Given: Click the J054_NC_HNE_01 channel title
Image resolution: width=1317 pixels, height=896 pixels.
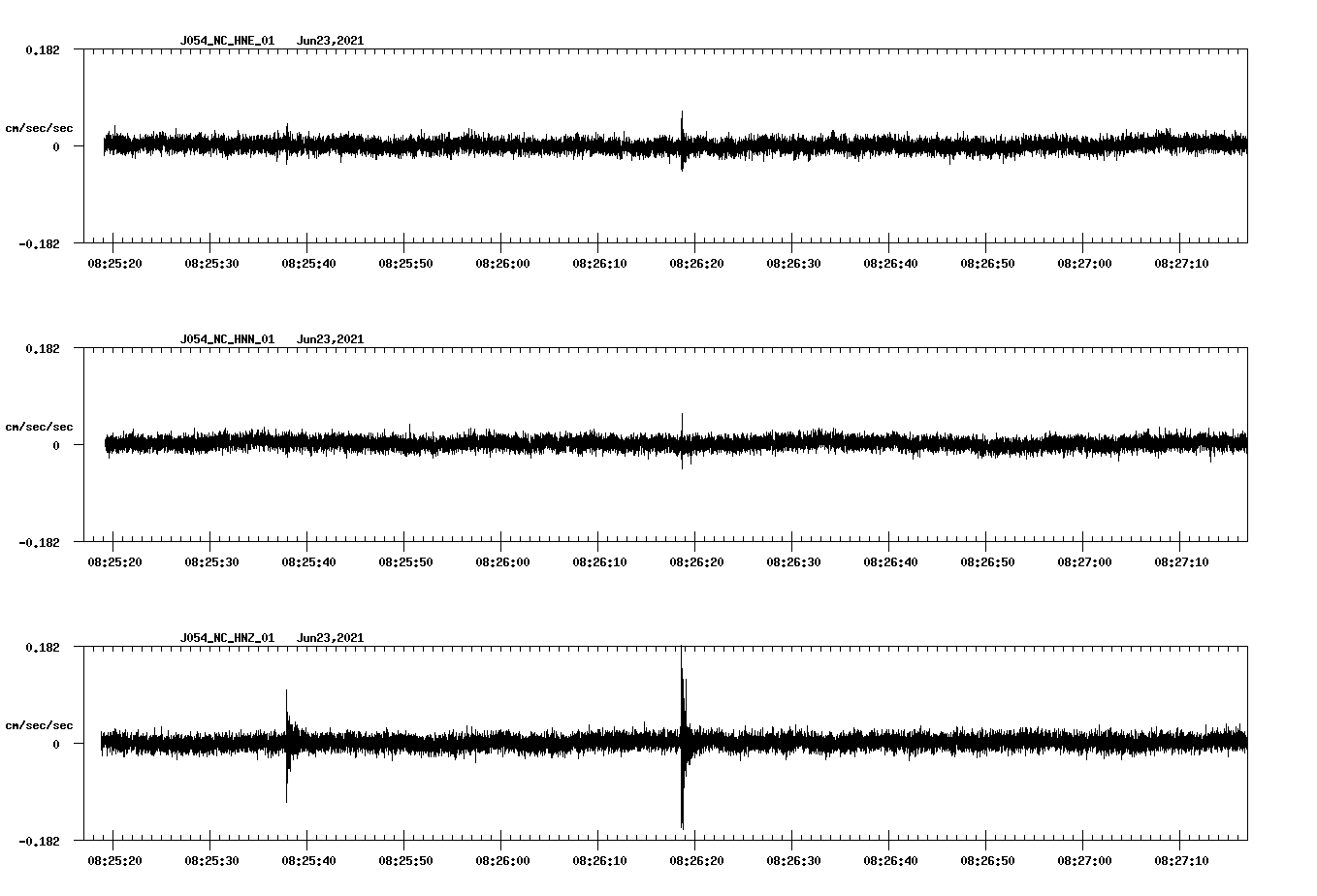Looking at the screenshot, I should click(227, 41).
